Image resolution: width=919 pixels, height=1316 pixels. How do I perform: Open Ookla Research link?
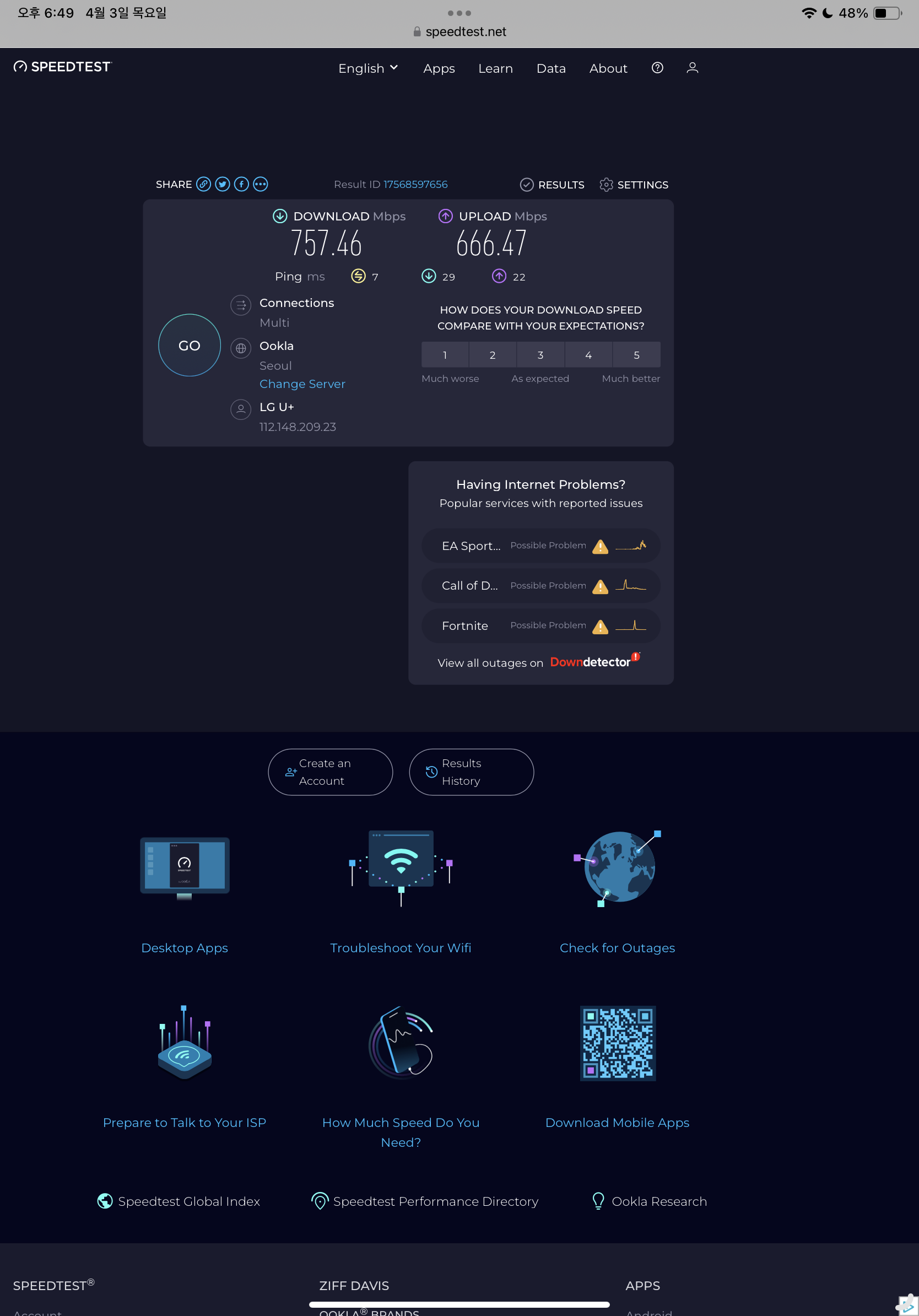(x=649, y=1201)
